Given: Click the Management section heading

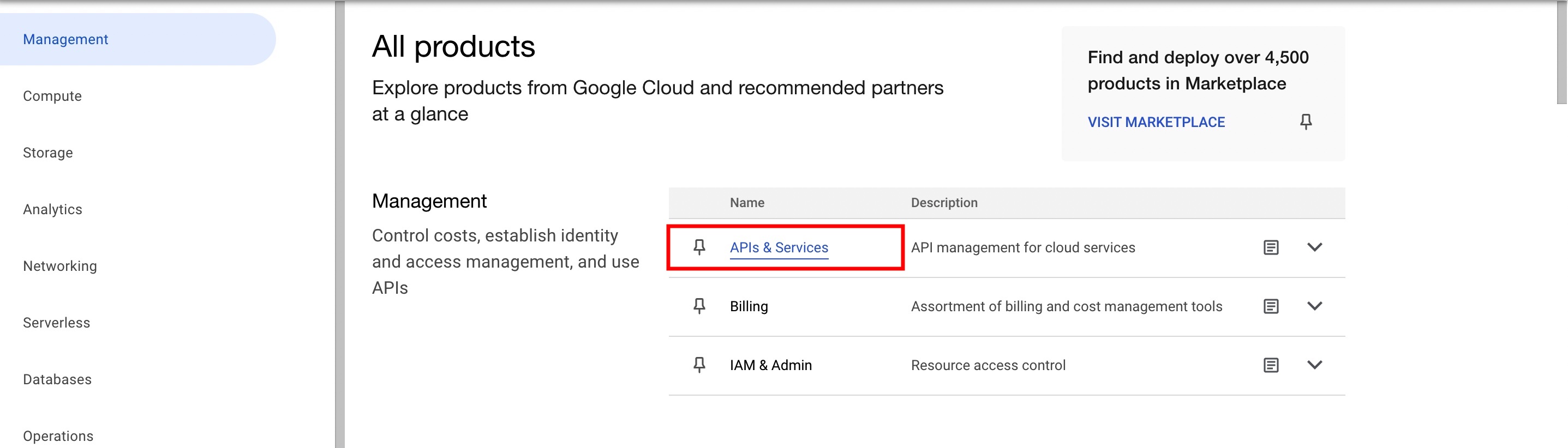Looking at the screenshot, I should 429,201.
